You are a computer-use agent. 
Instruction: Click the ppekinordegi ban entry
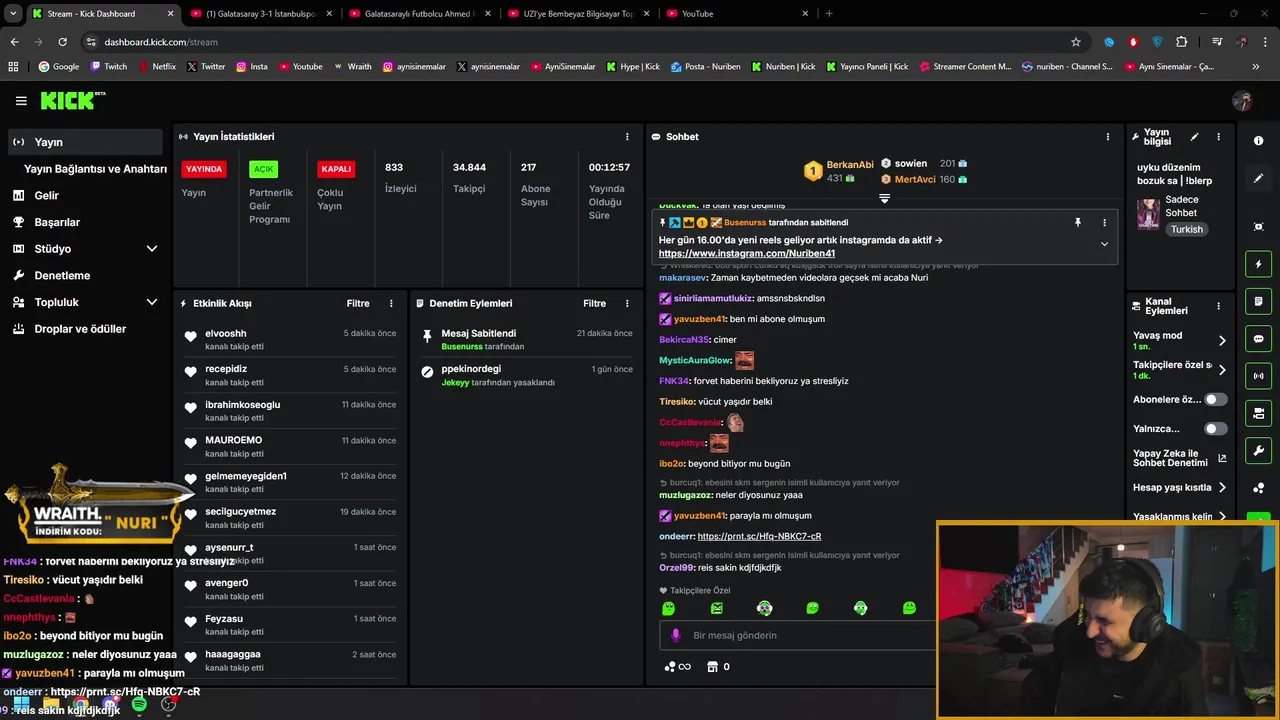[526, 375]
